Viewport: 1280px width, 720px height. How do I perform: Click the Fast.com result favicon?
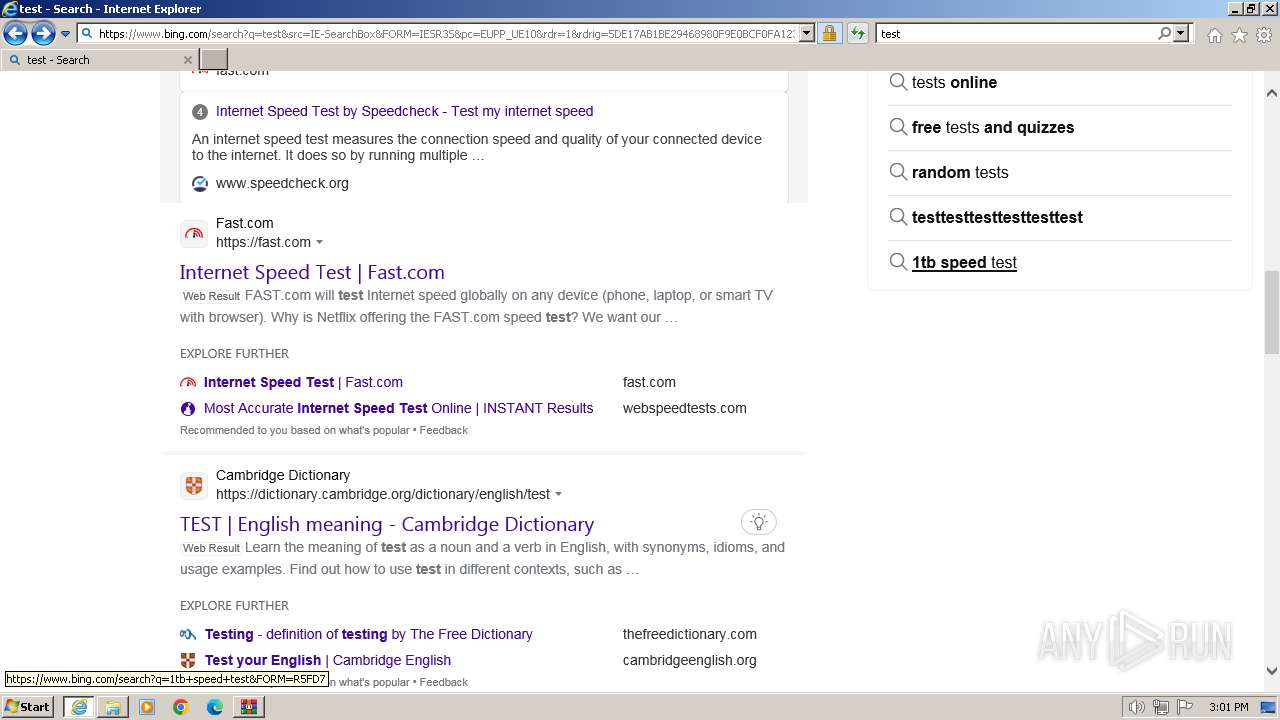(194, 233)
